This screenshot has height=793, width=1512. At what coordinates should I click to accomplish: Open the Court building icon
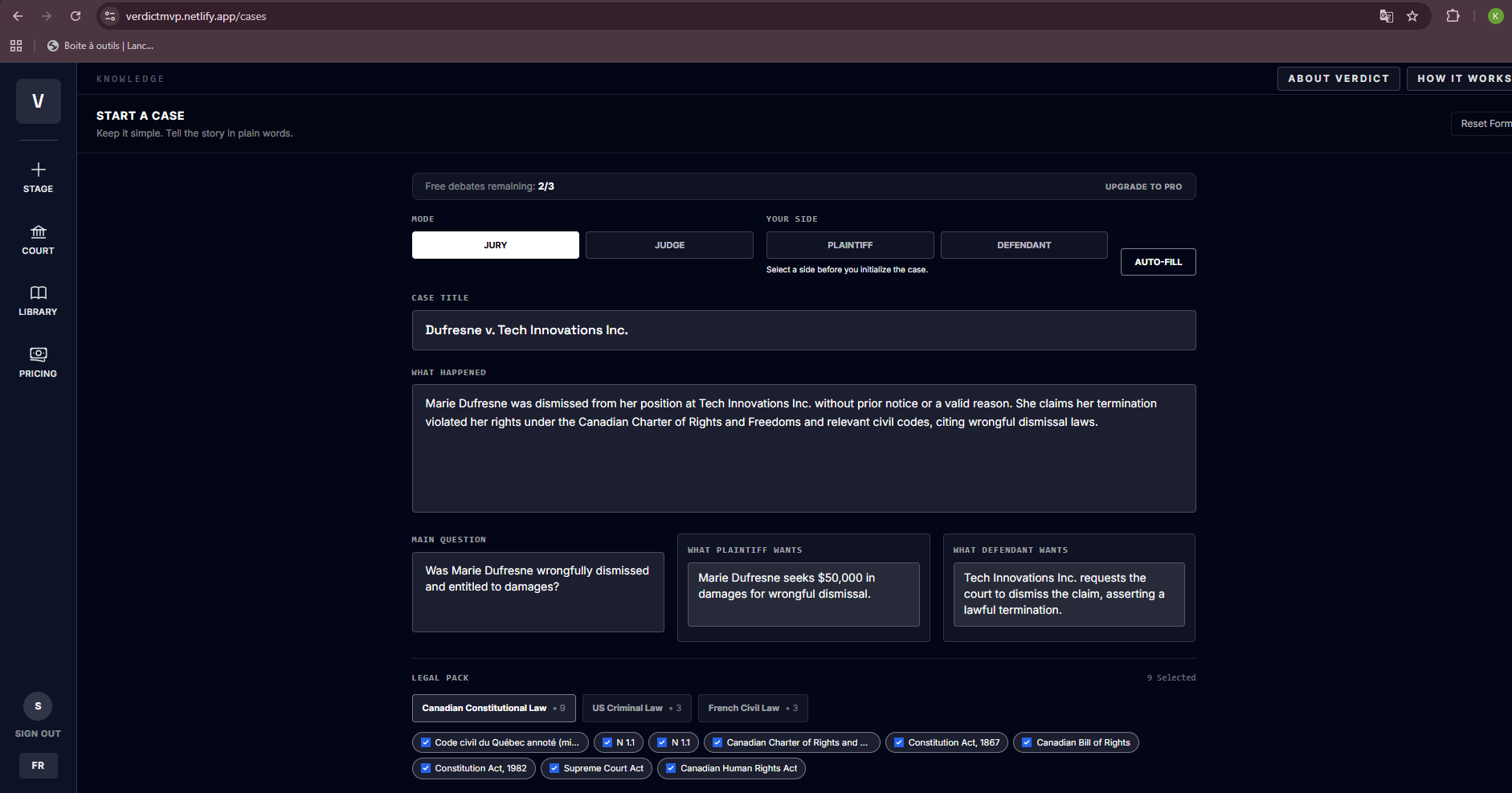pos(38,232)
